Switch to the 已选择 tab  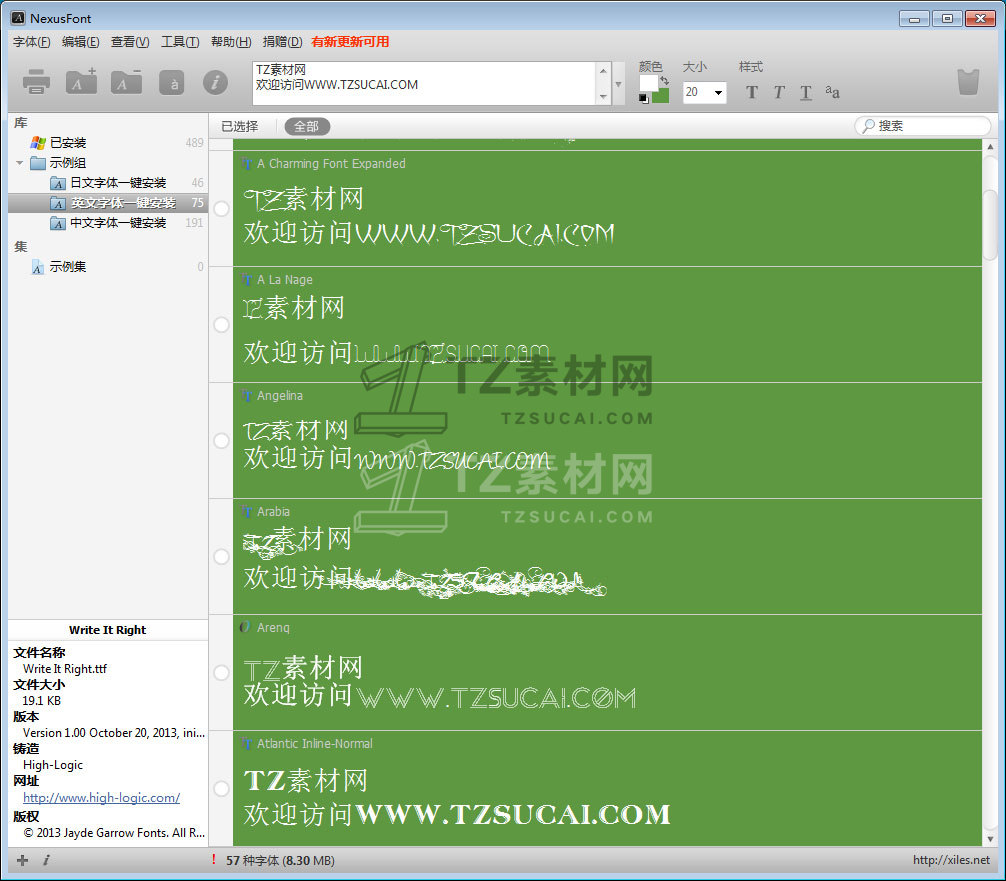click(x=240, y=126)
